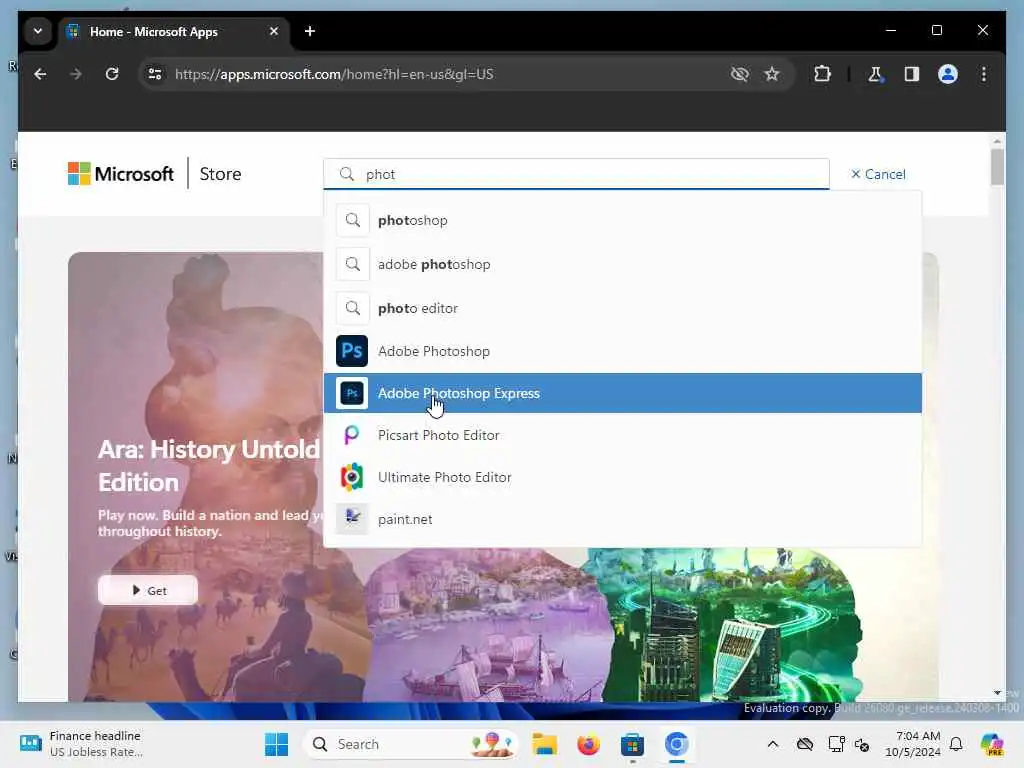Click the Picsart P logo icon
1024x768 pixels.
352,435
